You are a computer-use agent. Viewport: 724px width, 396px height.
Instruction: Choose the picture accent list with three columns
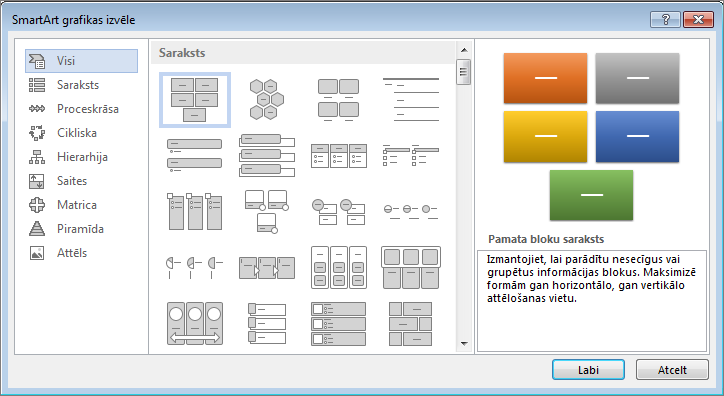coord(194,211)
